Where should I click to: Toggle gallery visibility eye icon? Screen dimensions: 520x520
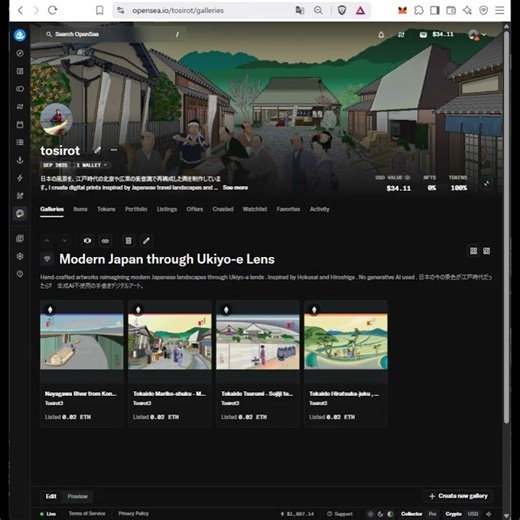[x=88, y=241]
